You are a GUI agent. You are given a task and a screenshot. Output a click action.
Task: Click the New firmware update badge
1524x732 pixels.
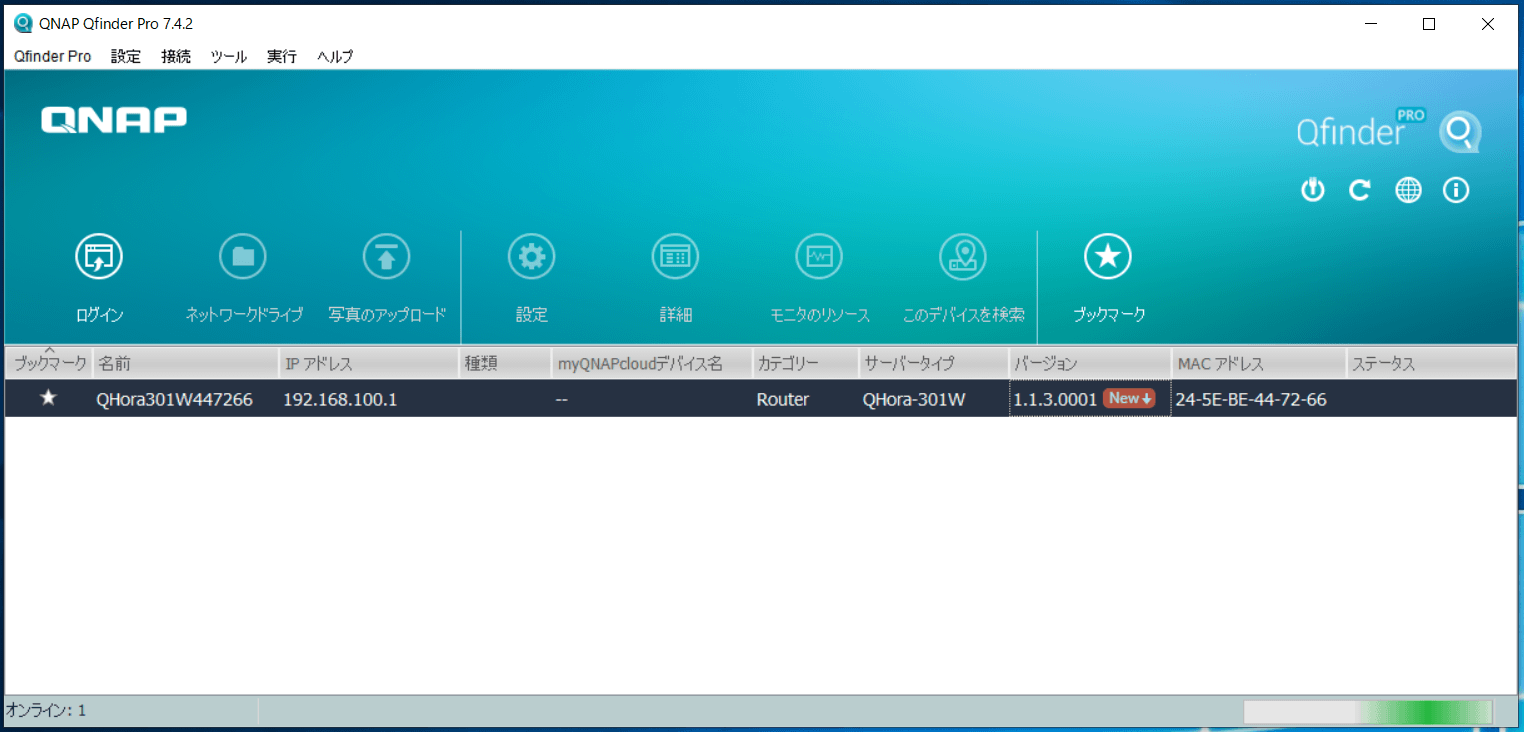point(1129,398)
